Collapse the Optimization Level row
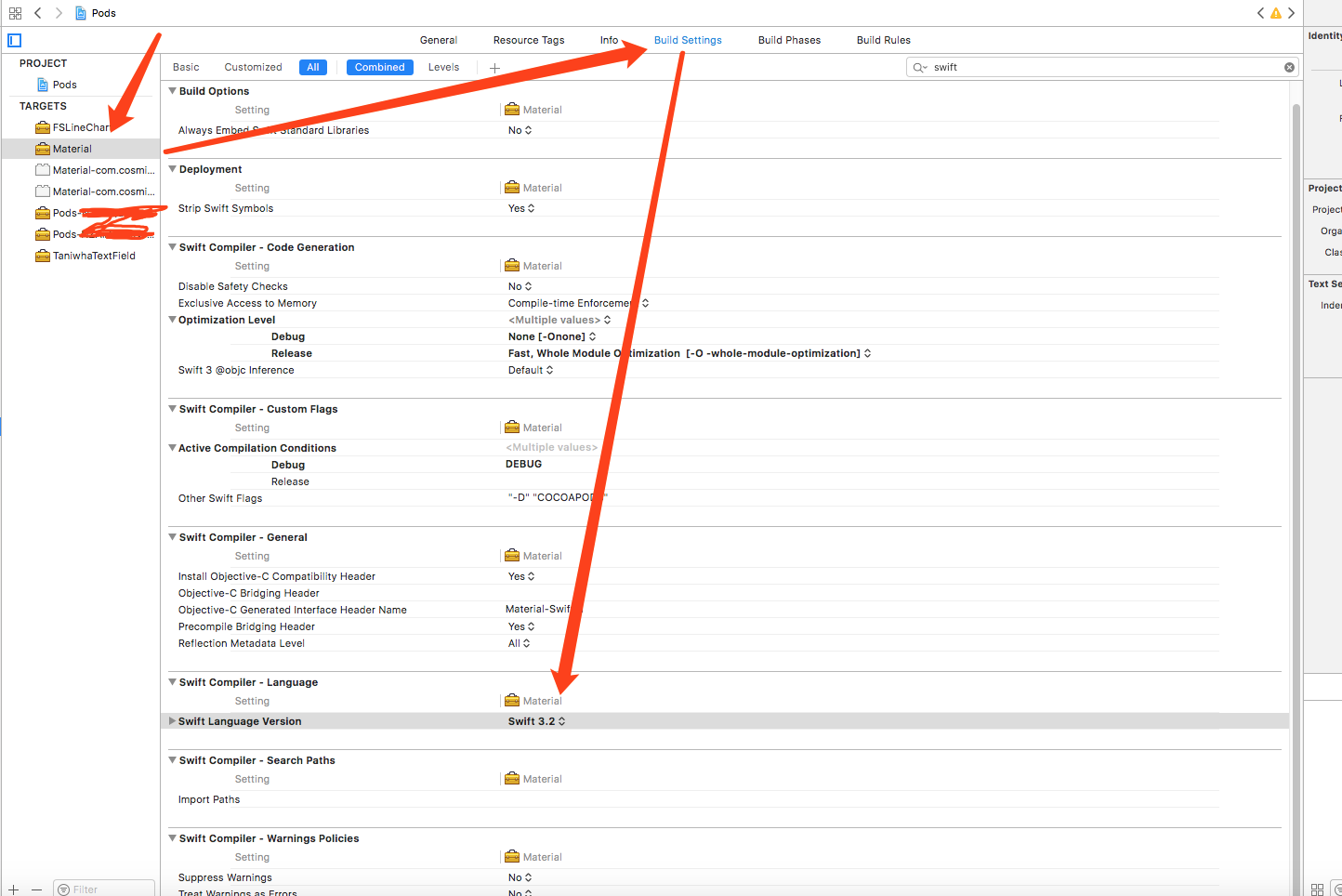The width and height of the screenshot is (1342, 896). click(x=172, y=320)
